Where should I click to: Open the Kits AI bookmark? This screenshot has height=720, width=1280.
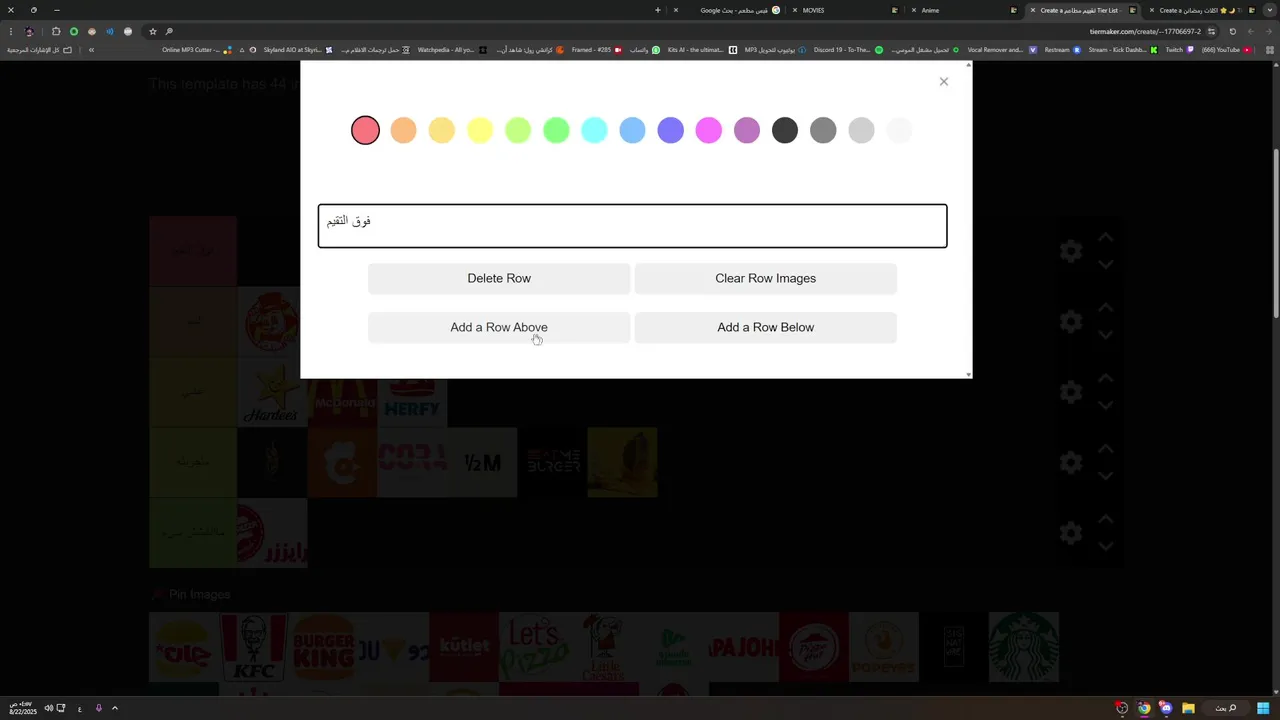coord(702,50)
